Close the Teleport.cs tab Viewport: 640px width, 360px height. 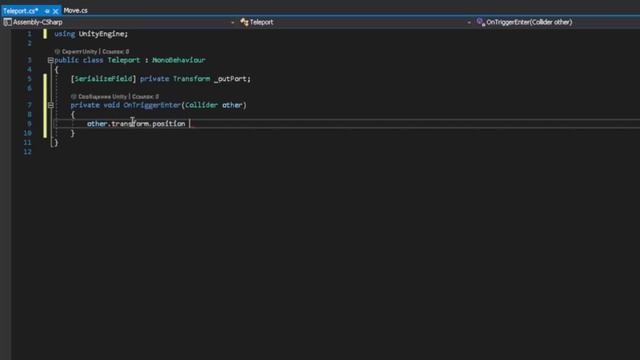click(x=56, y=11)
